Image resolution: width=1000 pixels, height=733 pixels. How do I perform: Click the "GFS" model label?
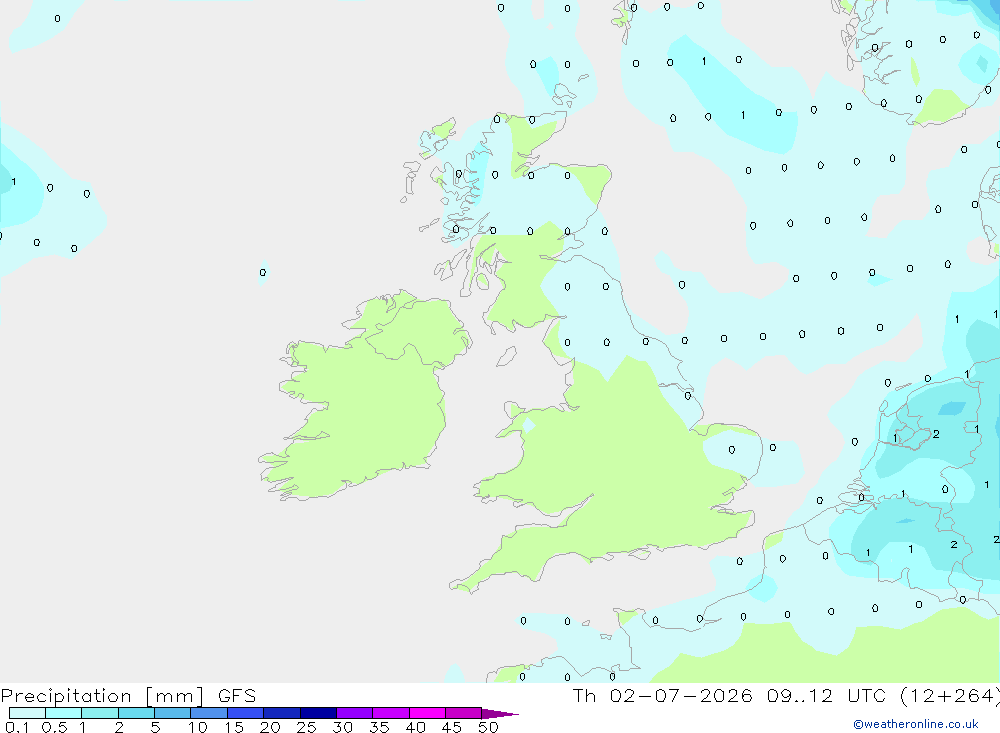click(237, 695)
